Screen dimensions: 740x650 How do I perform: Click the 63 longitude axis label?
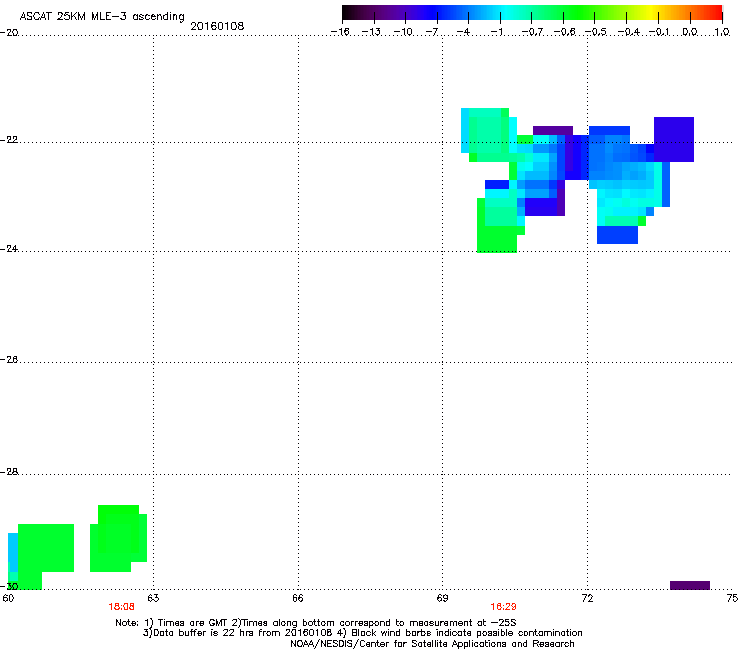coord(153,598)
